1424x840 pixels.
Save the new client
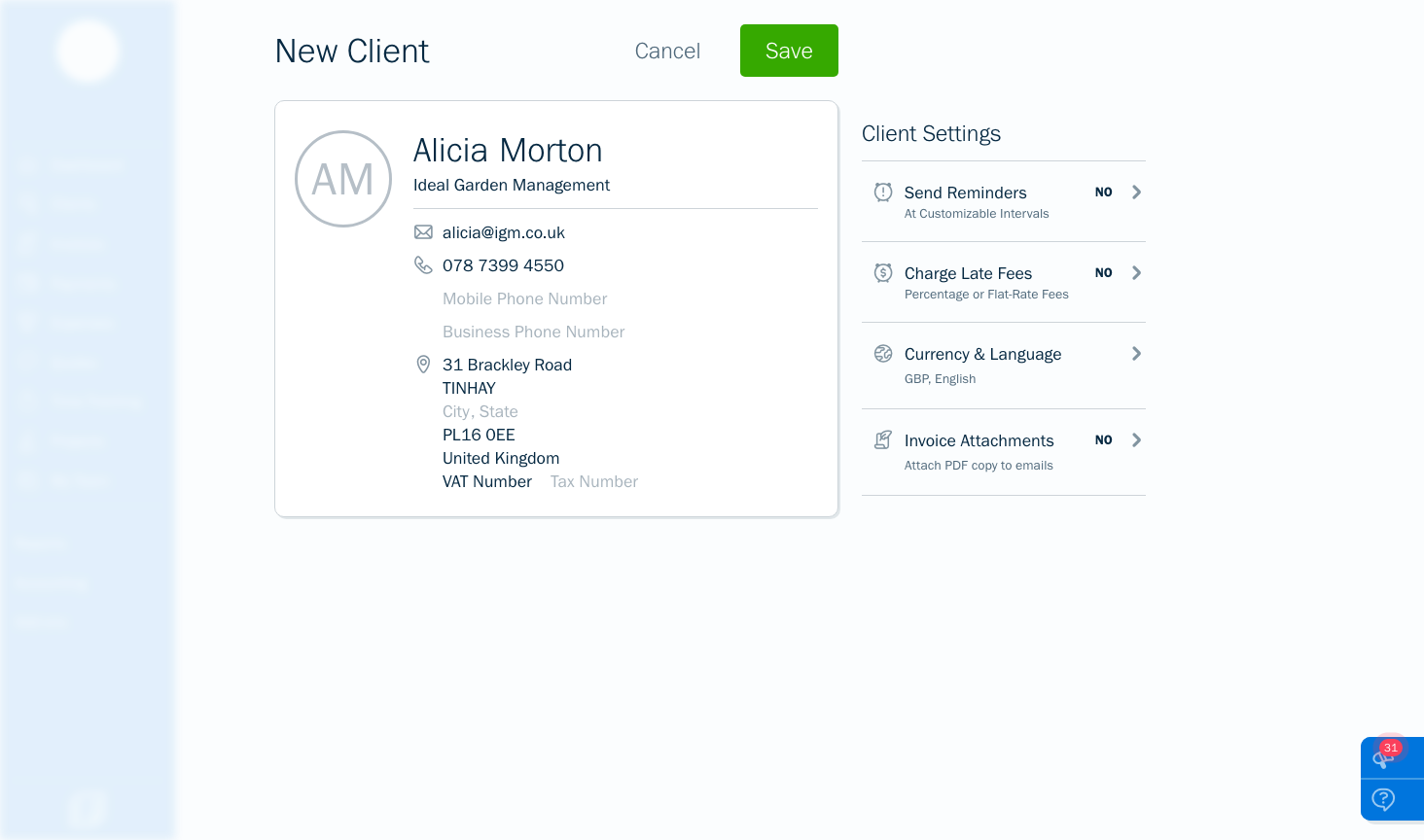click(x=789, y=51)
